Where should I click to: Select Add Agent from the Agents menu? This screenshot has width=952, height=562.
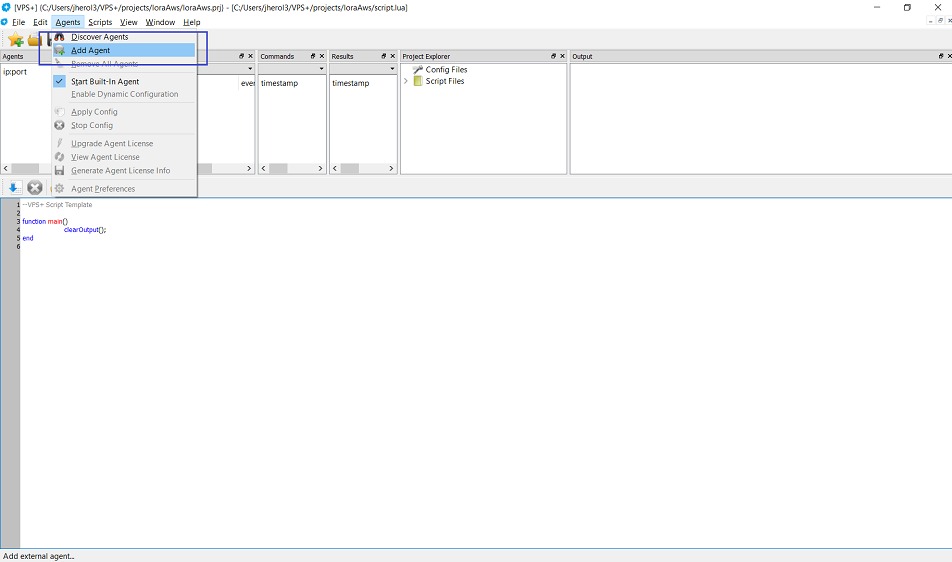pyautogui.click(x=91, y=50)
